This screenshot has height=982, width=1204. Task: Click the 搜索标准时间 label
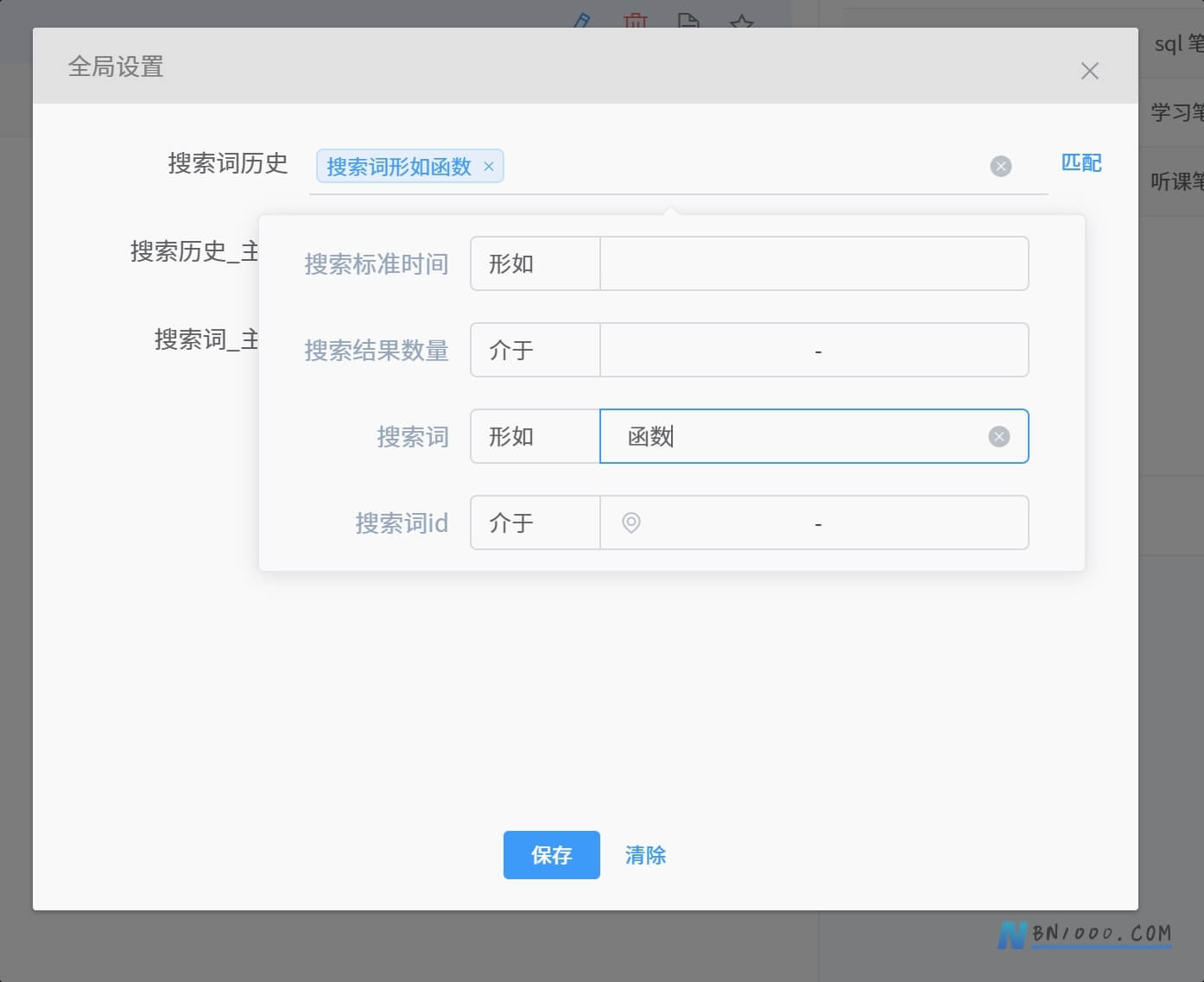(x=377, y=263)
